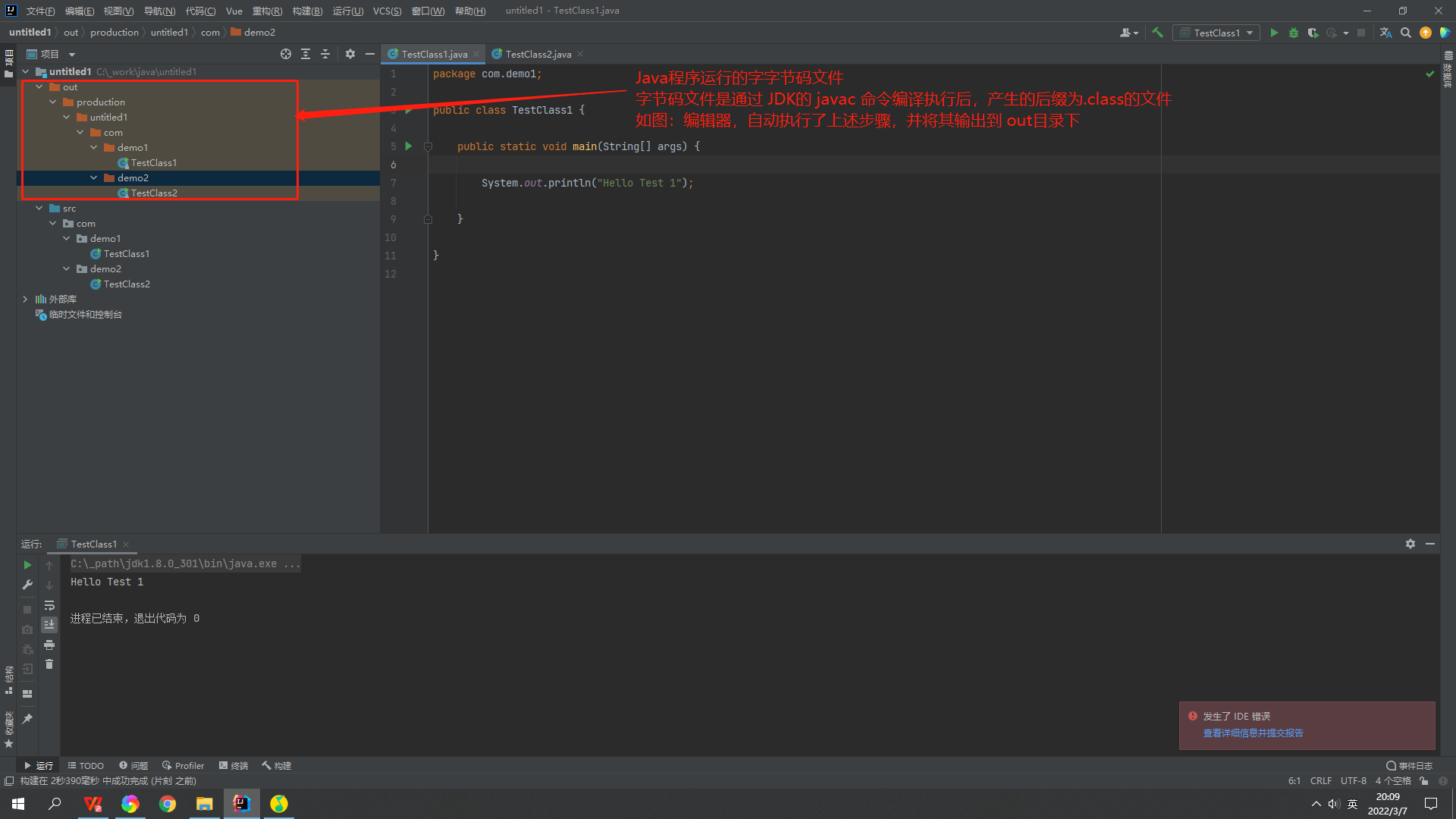
Task: Open the user account icon in the toolbar
Action: (x=1129, y=33)
